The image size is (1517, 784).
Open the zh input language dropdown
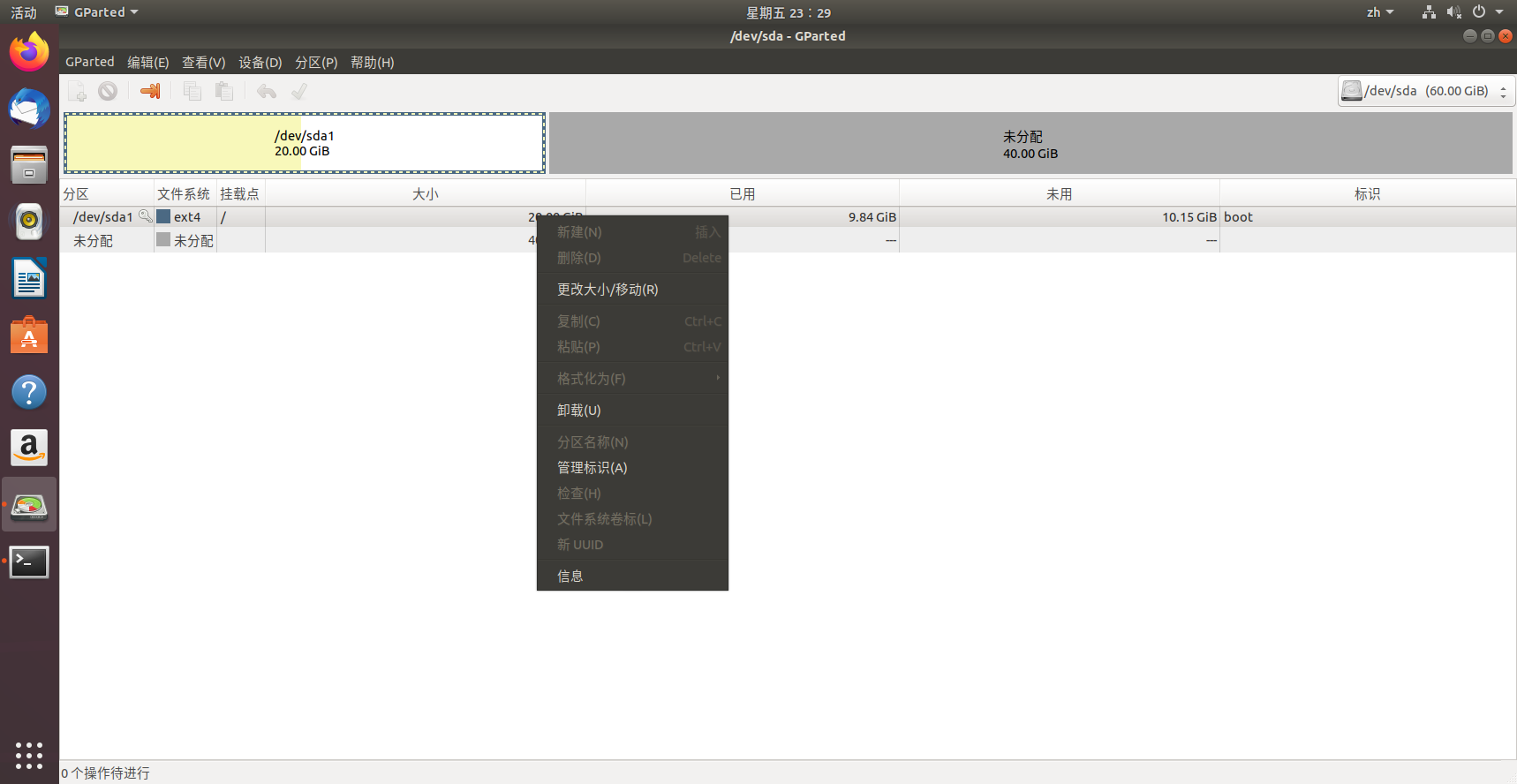(1380, 12)
